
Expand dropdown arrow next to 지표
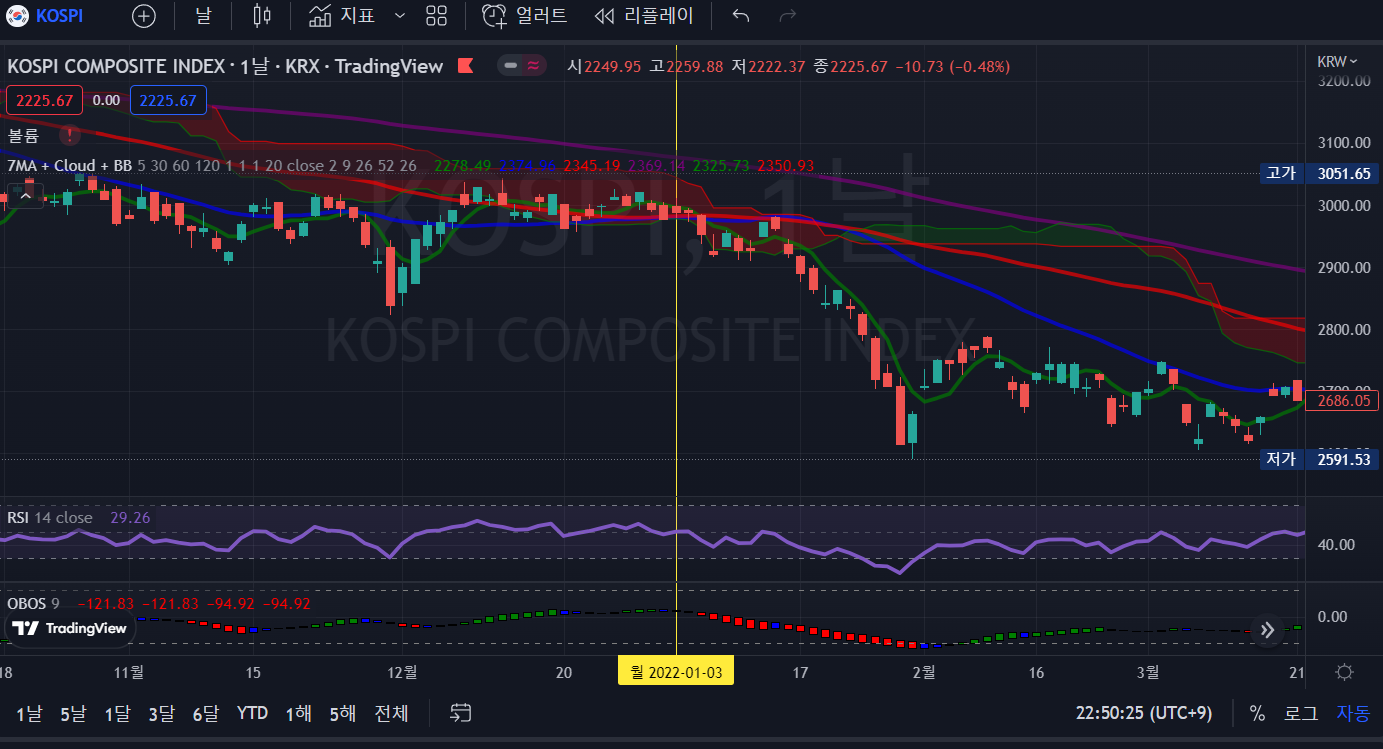pos(400,16)
